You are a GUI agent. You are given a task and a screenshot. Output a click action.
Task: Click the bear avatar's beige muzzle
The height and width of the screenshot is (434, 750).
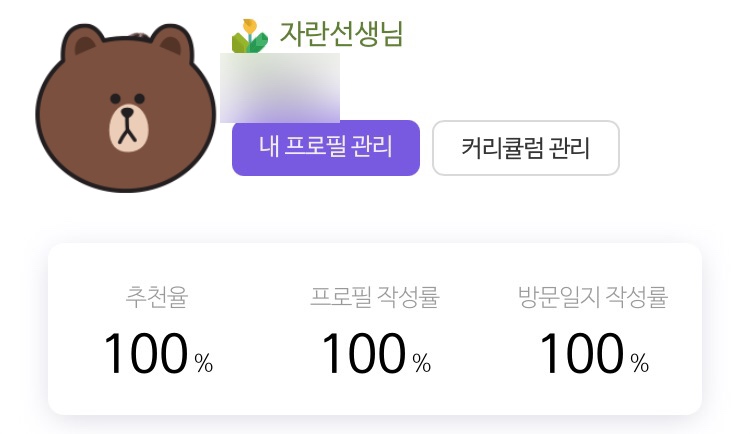coord(128,127)
